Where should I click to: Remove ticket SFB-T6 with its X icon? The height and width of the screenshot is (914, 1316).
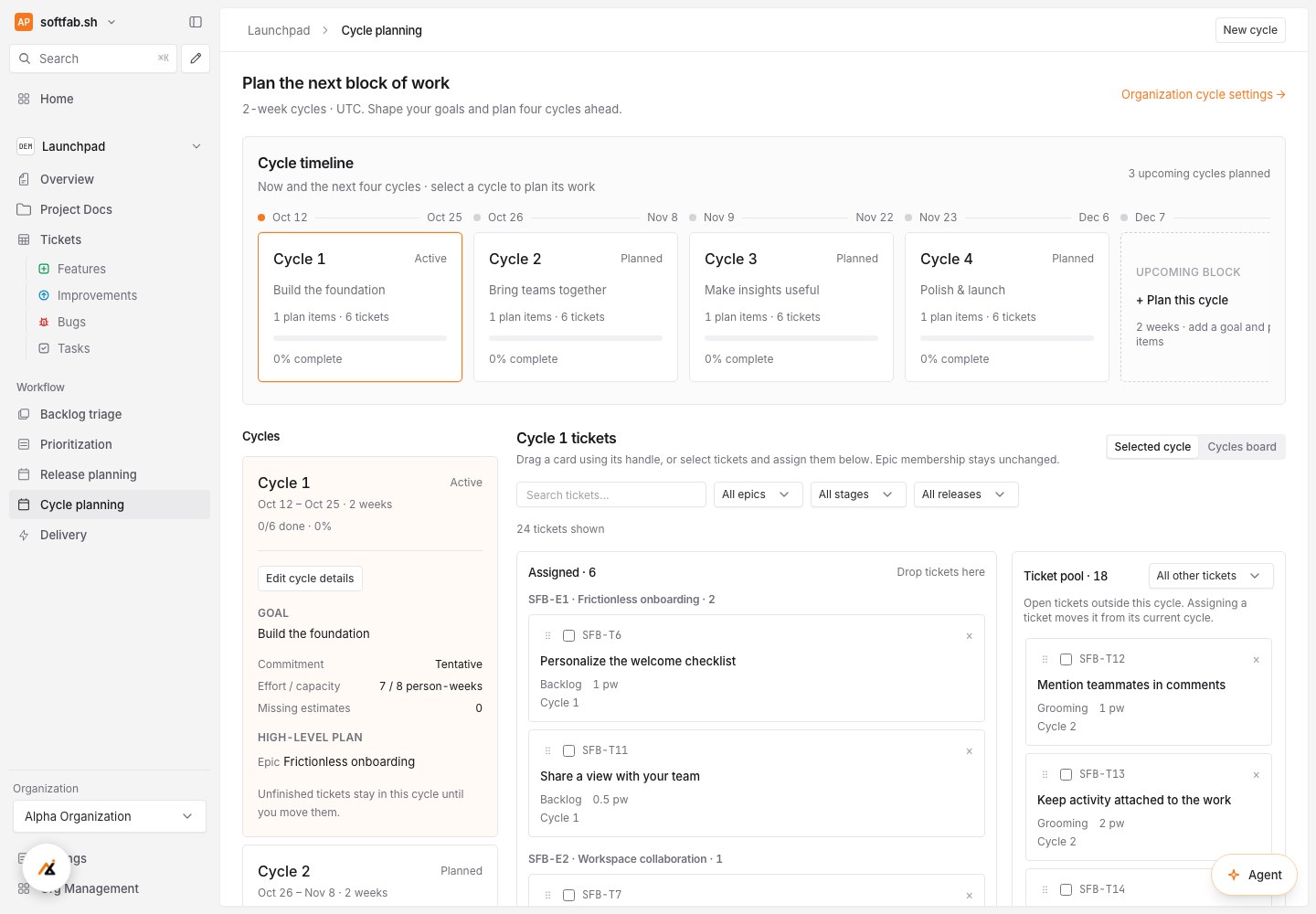coord(970,636)
